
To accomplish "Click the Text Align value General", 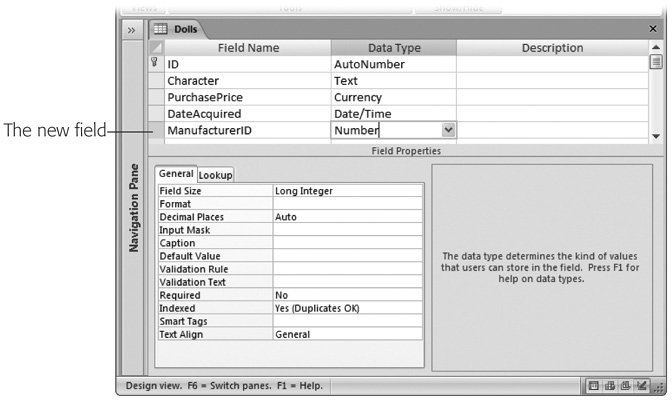I will point(348,334).
